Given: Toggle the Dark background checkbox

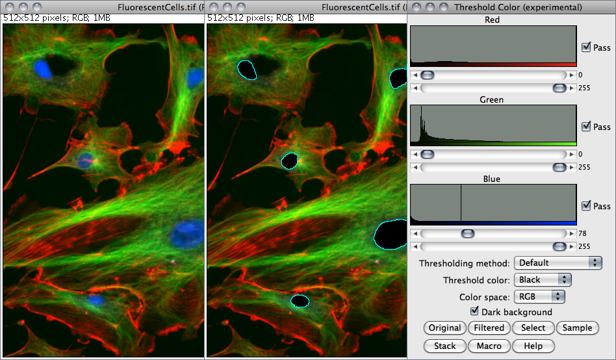Looking at the screenshot, I should [x=475, y=311].
